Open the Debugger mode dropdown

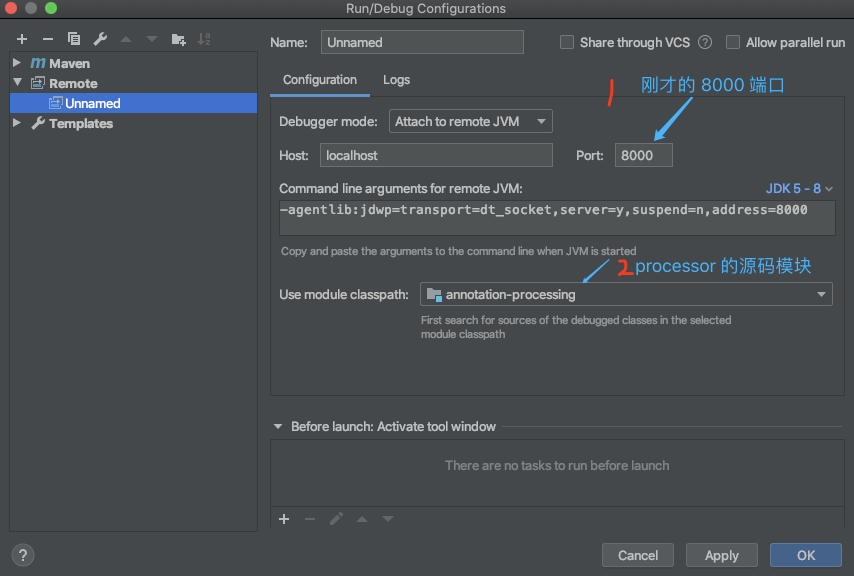(x=471, y=121)
